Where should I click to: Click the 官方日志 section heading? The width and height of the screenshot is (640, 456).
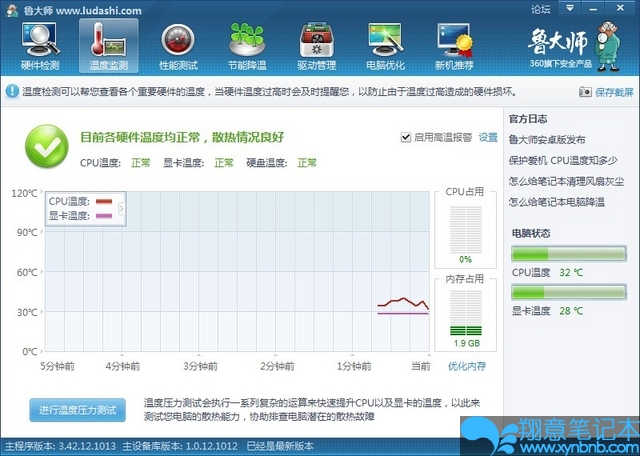click(528, 119)
